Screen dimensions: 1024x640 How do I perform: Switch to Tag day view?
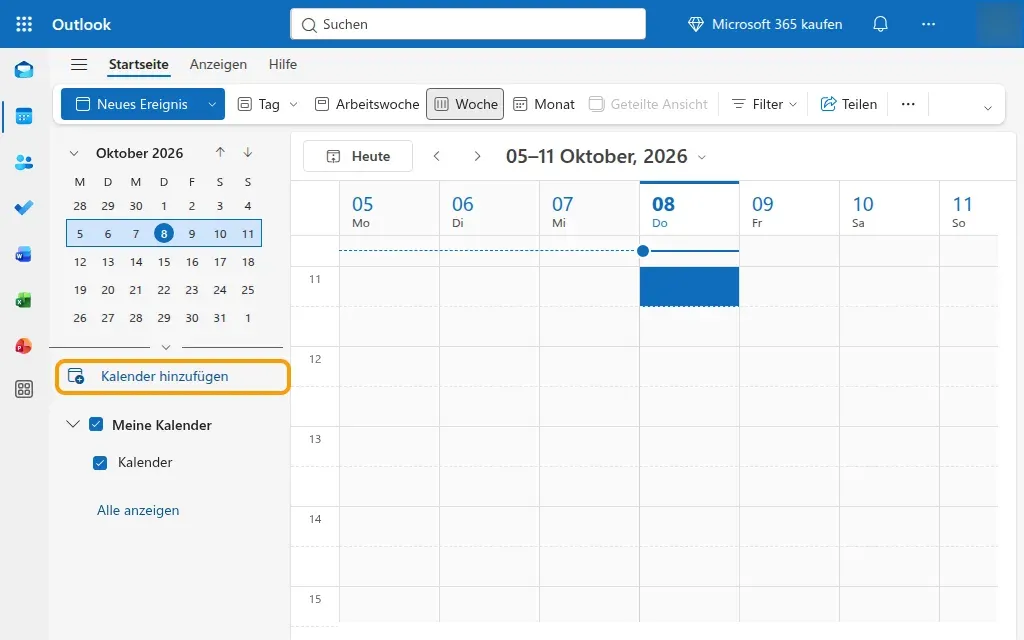click(259, 104)
